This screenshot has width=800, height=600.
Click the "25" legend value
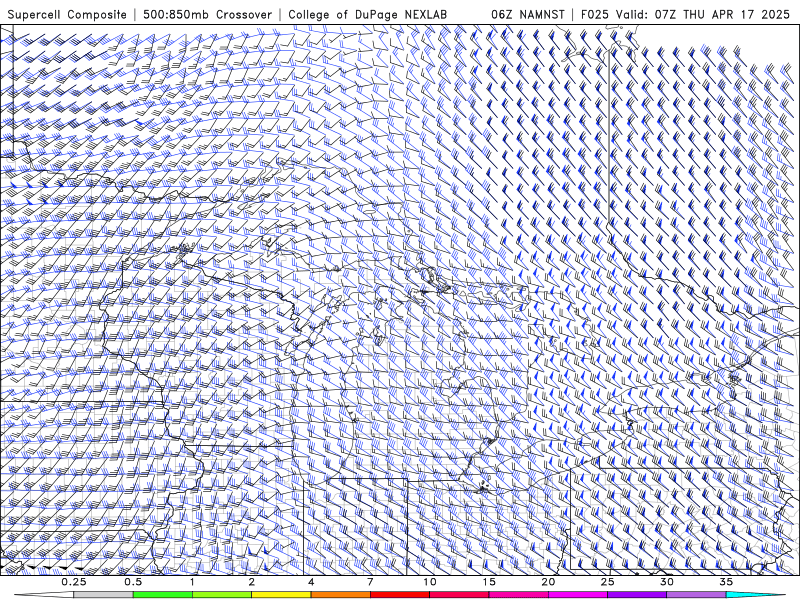click(x=607, y=582)
